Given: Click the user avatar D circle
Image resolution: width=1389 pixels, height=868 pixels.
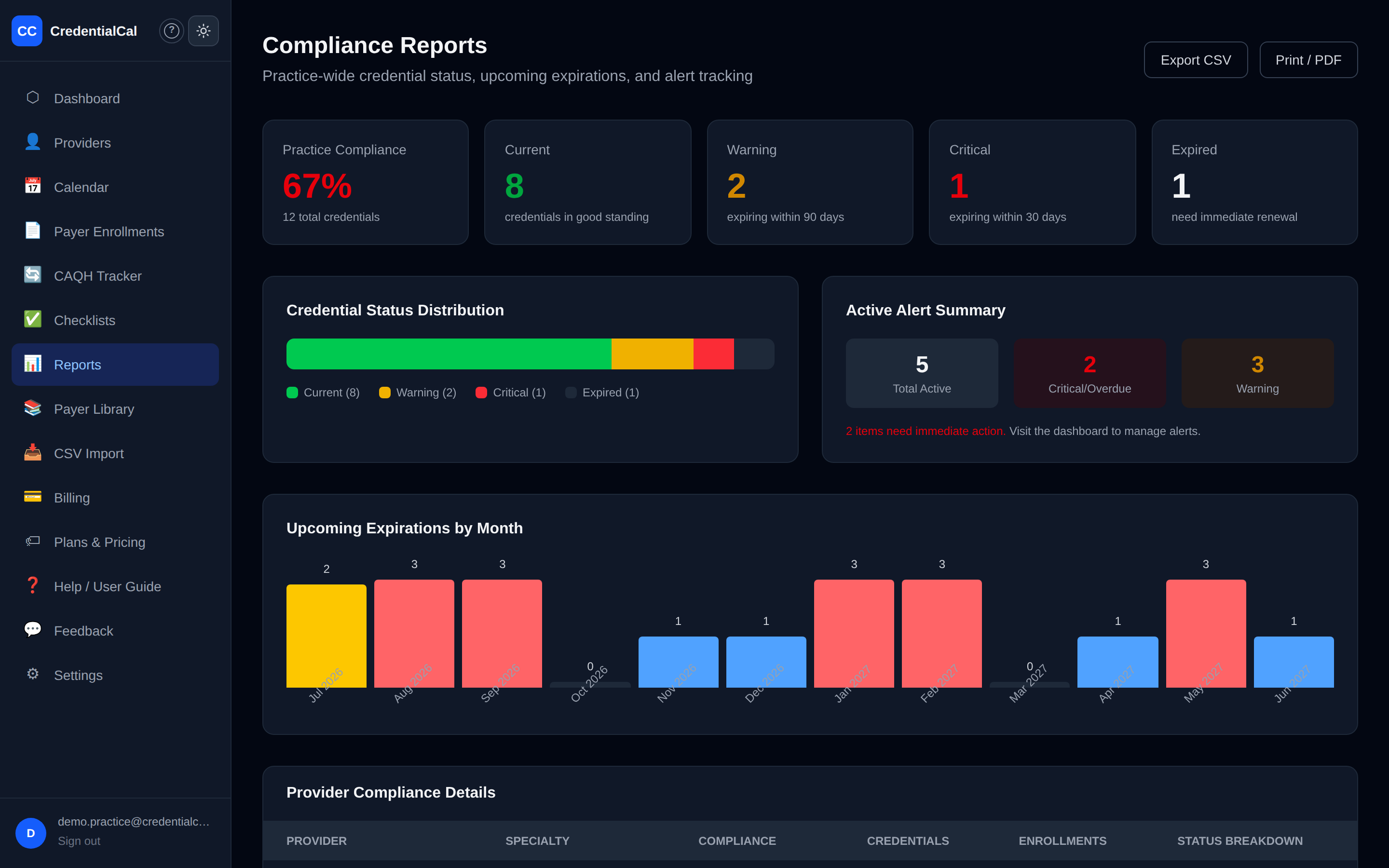Looking at the screenshot, I should 31,833.
